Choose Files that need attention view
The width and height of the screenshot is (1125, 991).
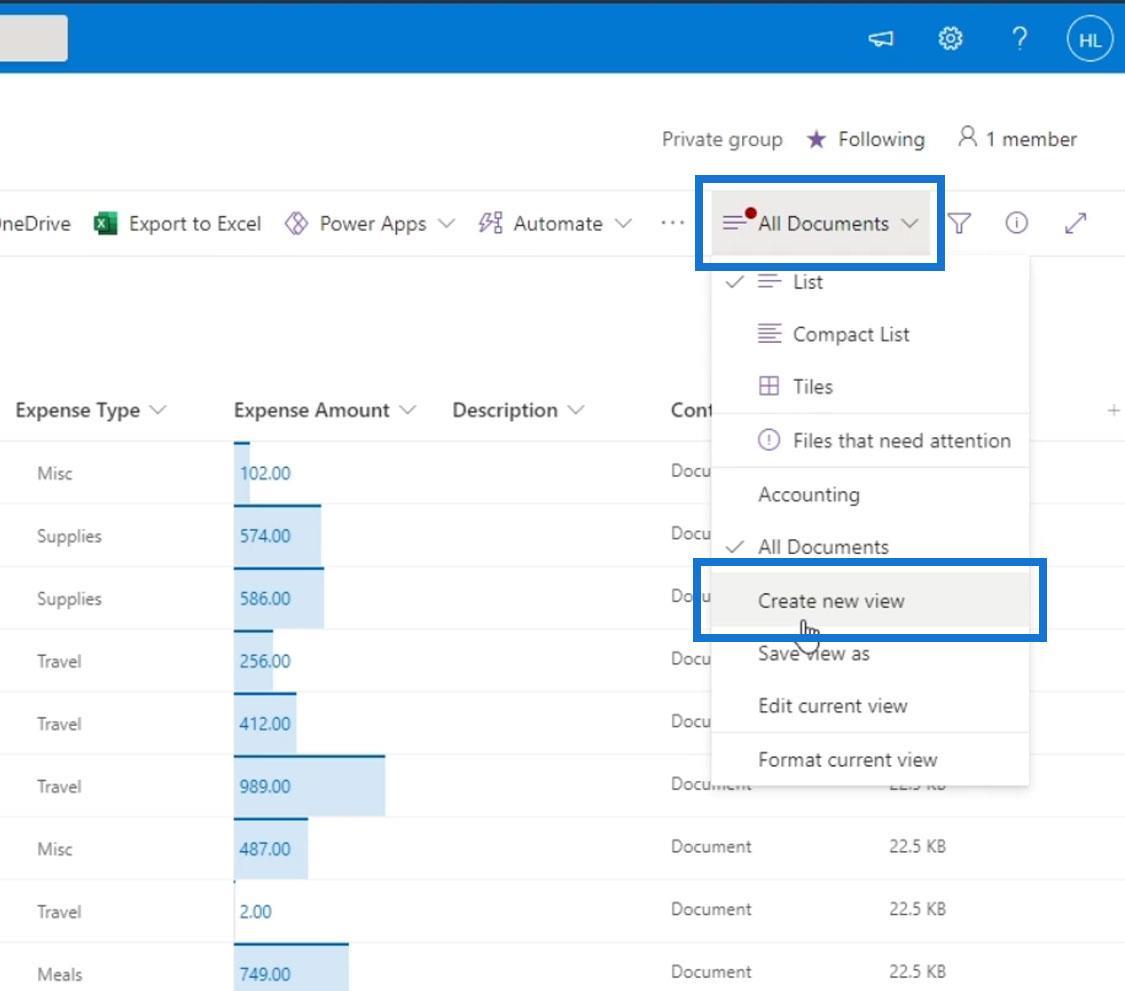(870, 441)
